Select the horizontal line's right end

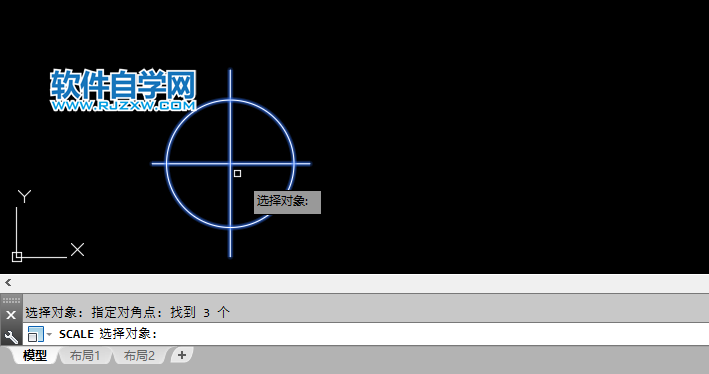pos(303,164)
